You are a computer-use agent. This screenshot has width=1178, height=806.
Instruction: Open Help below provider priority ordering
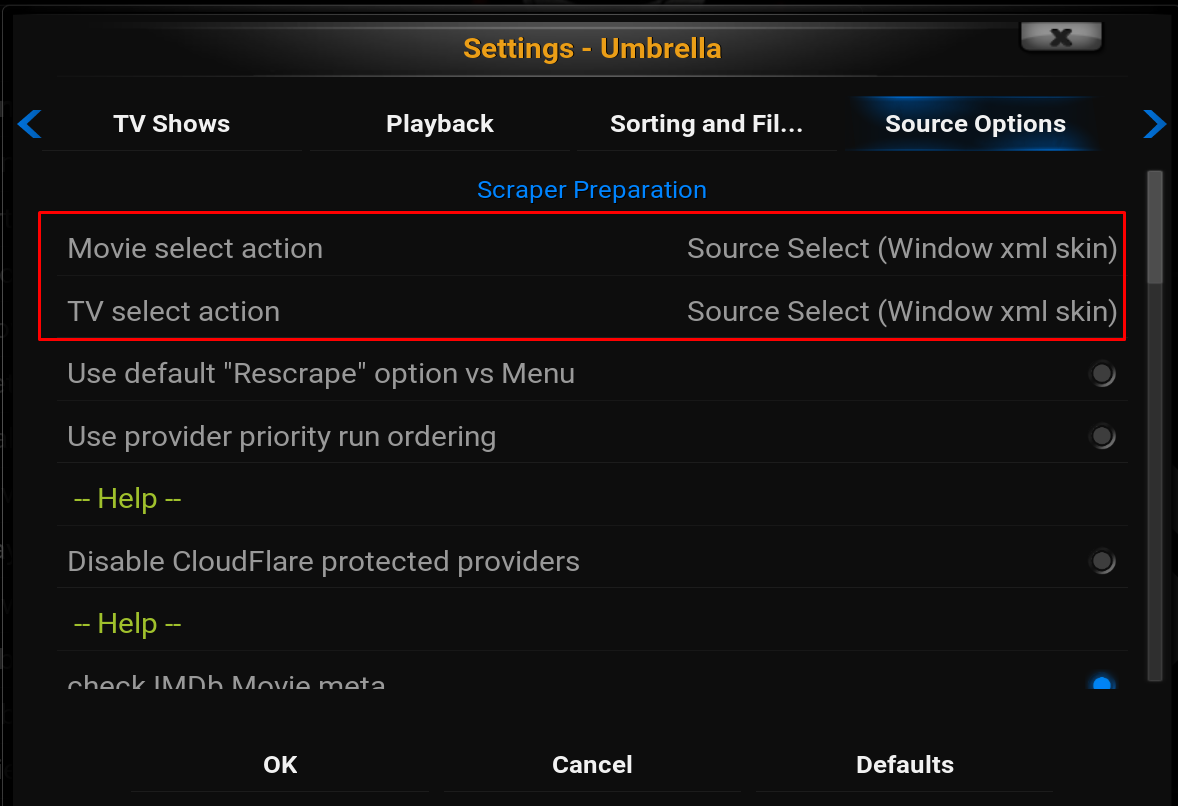(127, 499)
